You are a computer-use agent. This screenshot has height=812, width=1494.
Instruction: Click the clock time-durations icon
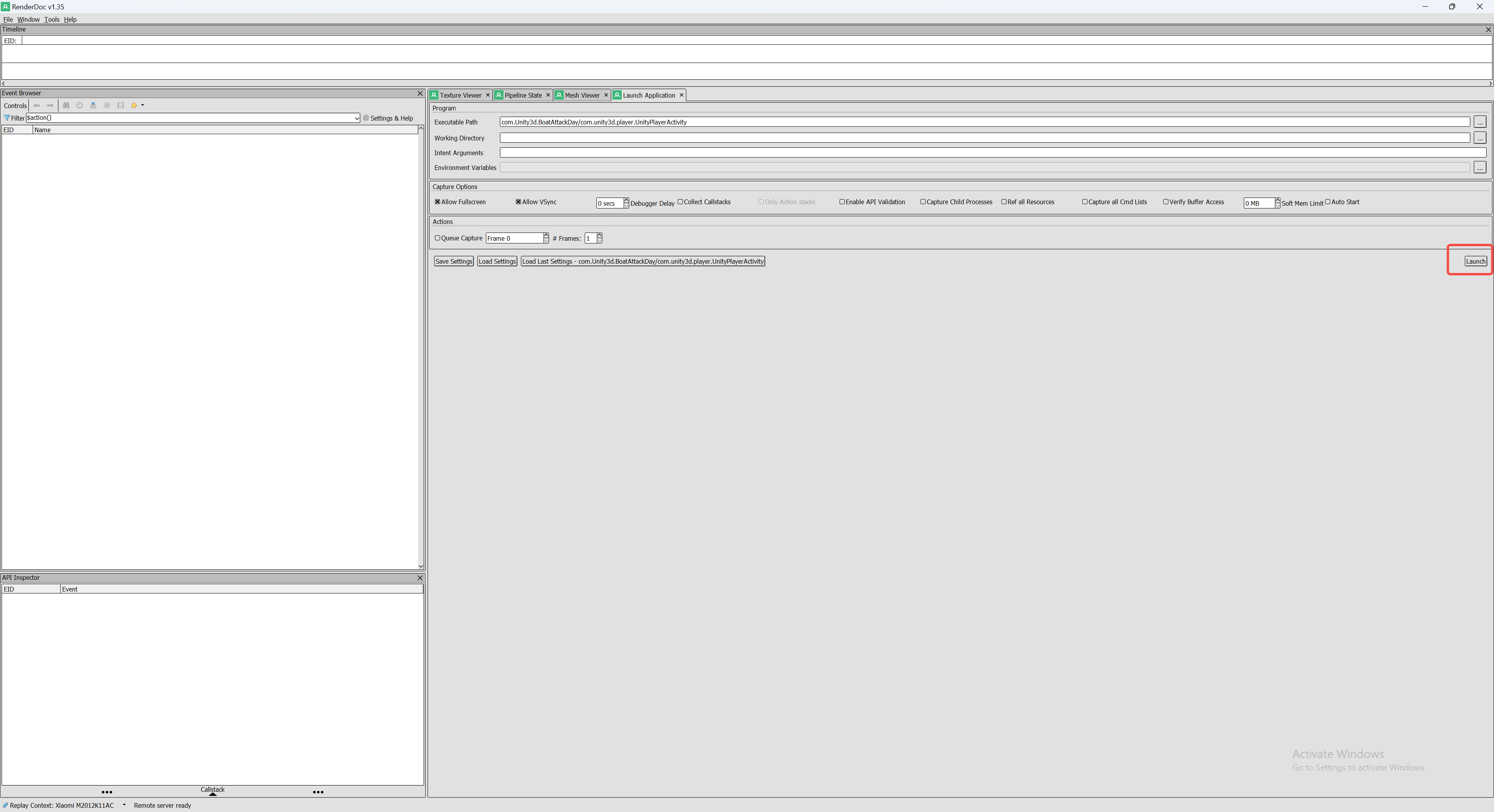point(79,105)
